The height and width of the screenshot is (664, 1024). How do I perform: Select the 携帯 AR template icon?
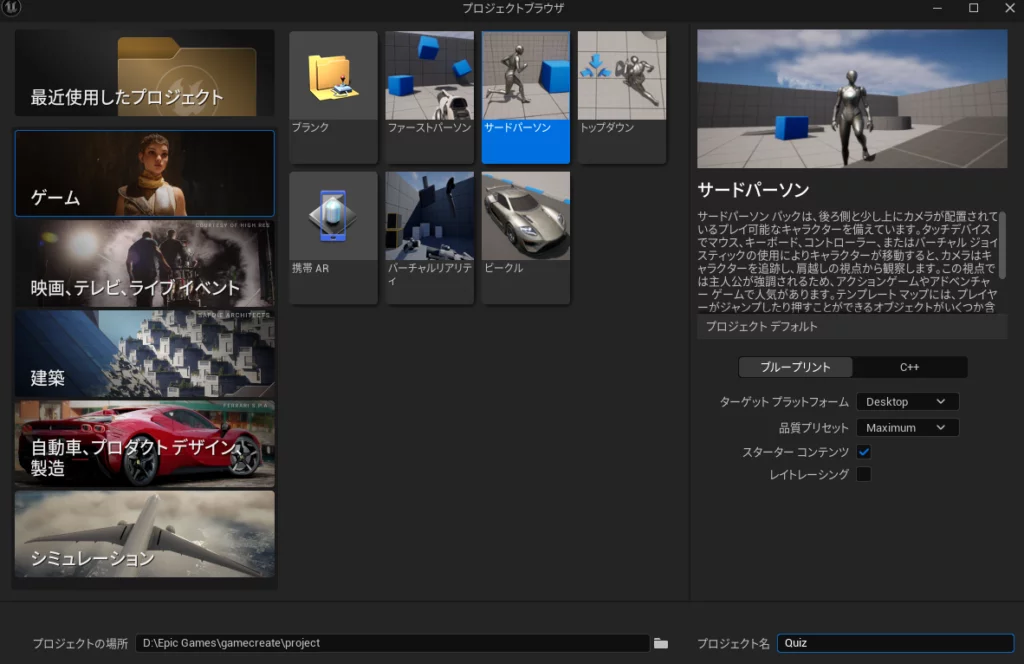pos(333,217)
